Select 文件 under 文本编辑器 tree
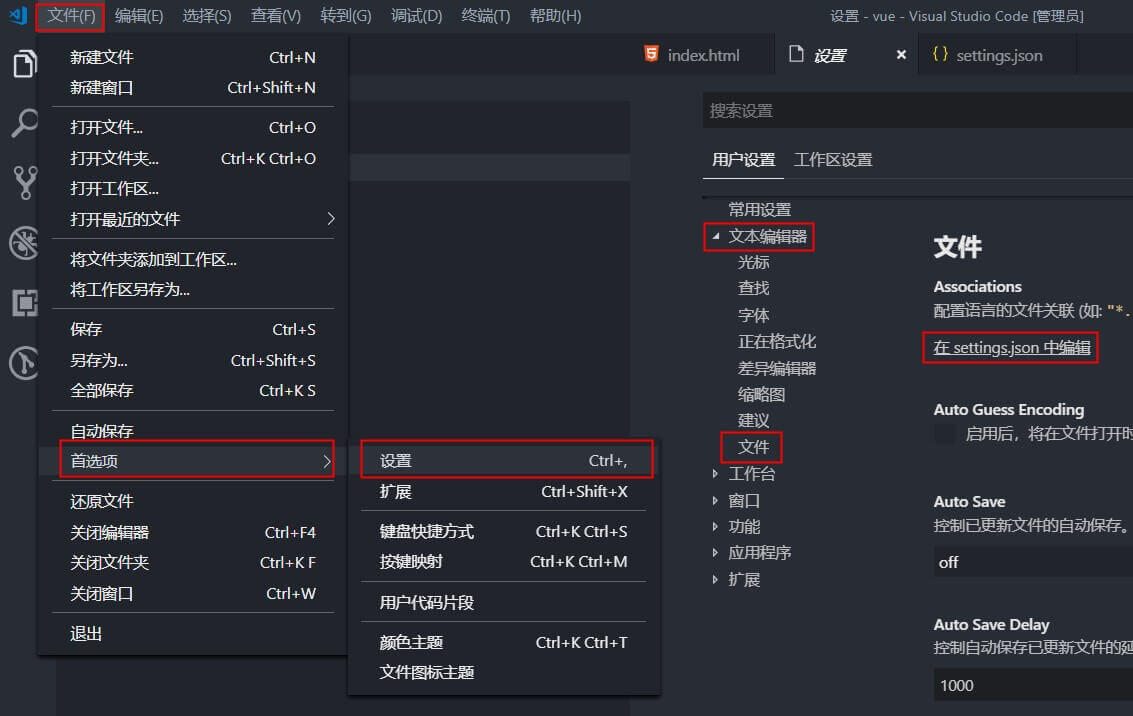 click(x=753, y=447)
